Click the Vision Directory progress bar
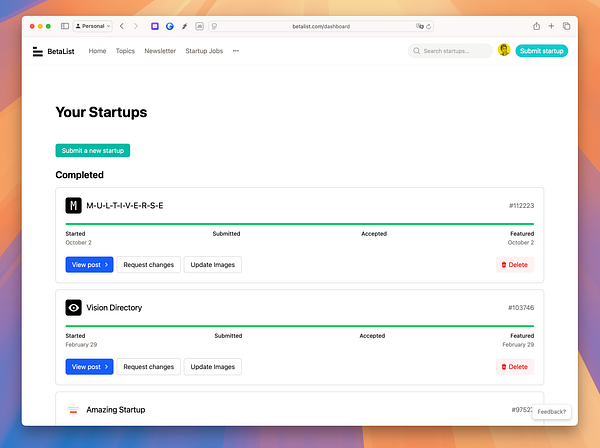600x448 pixels. click(300, 326)
